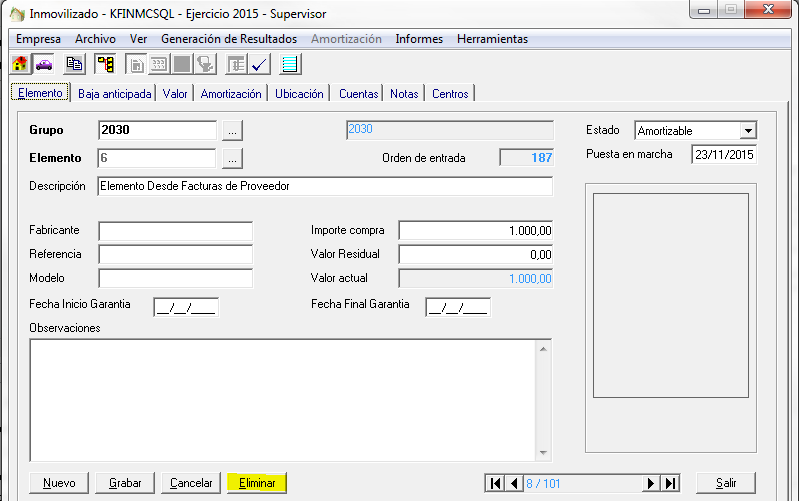Viewport: 799px width, 501px height.
Task: Click the copy documents toolbar icon
Action: click(74, 65)
